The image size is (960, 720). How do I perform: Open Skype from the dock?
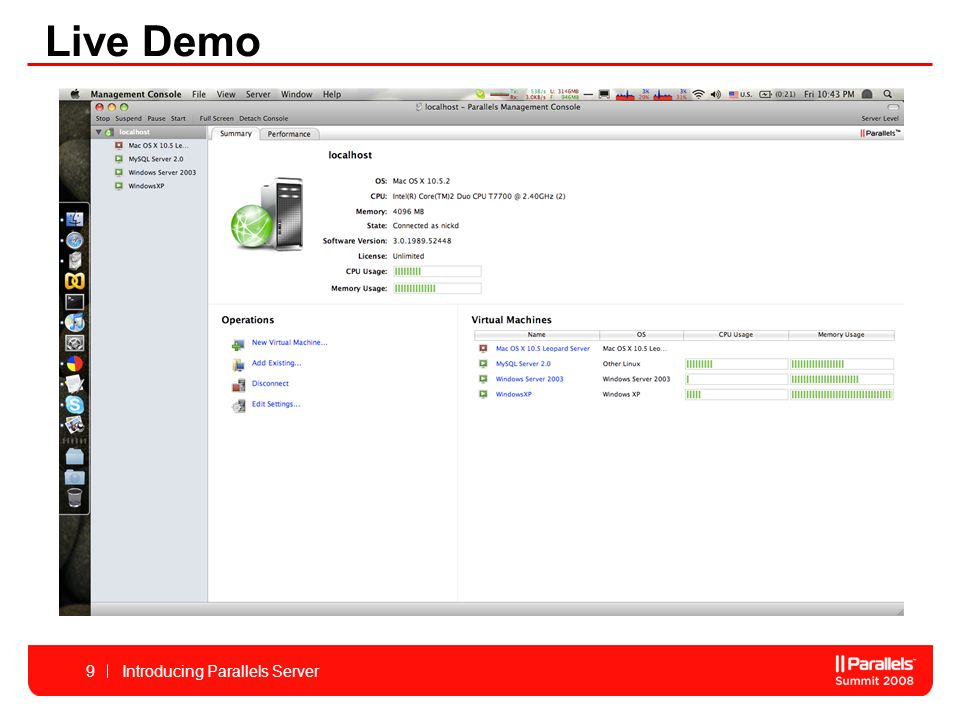pos(75,405)
